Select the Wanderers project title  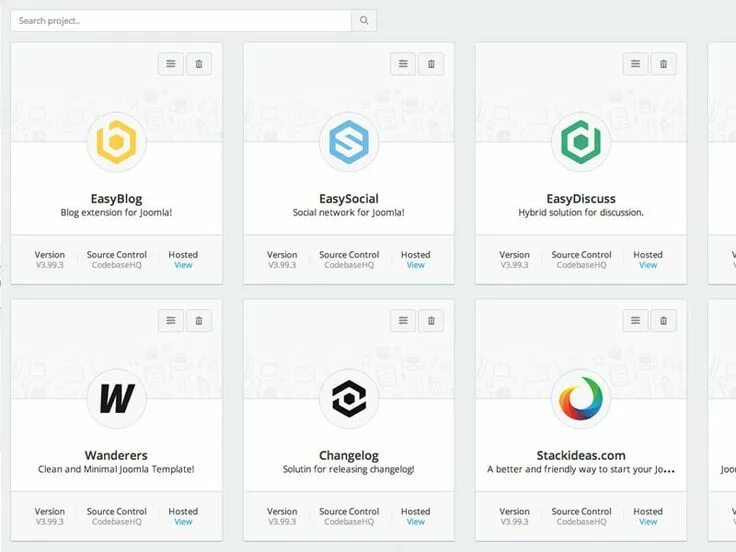tap(116, 455)
